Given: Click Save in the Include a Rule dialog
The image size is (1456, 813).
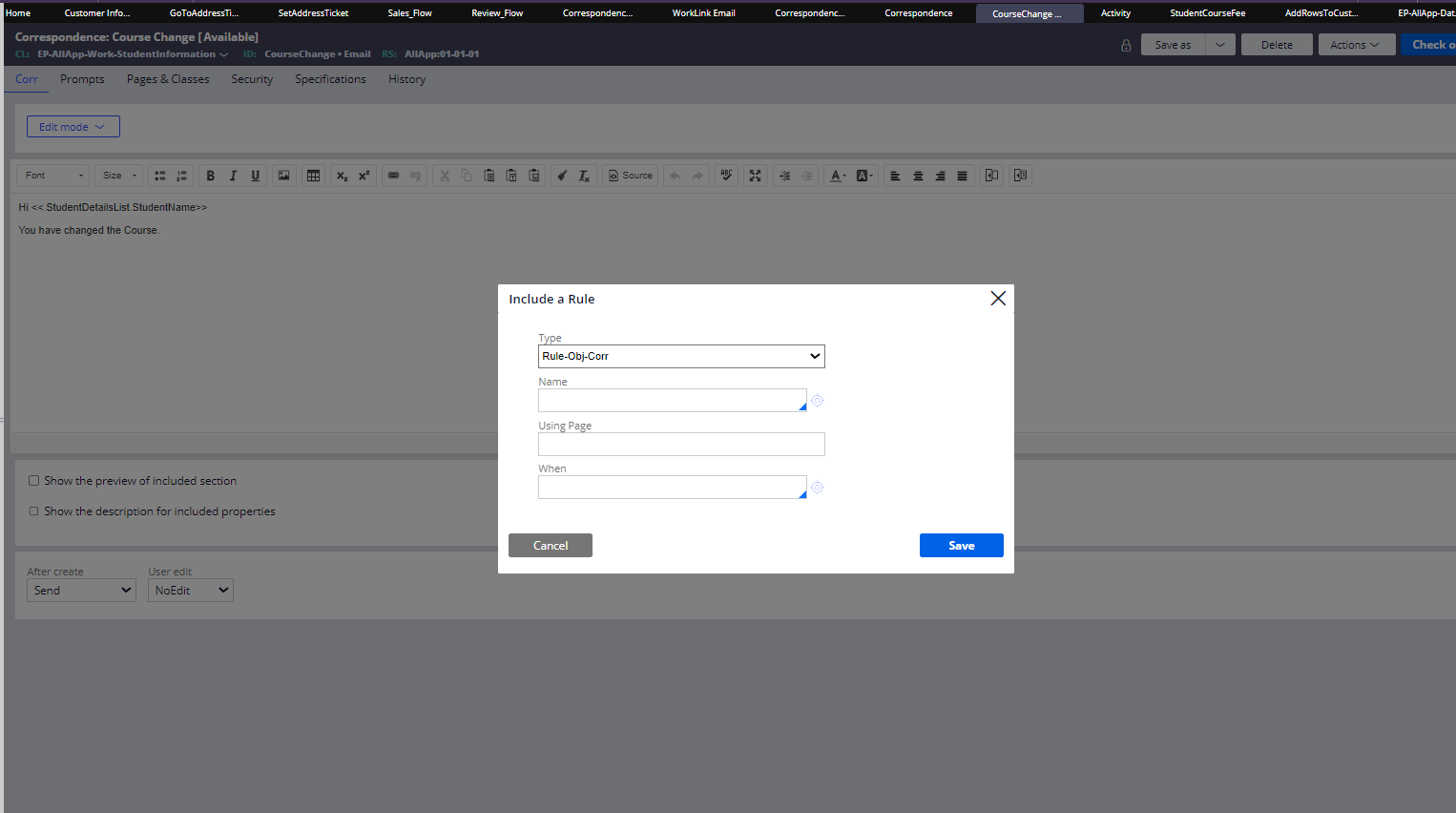Looking at the screenshot, I should (962, 546).
